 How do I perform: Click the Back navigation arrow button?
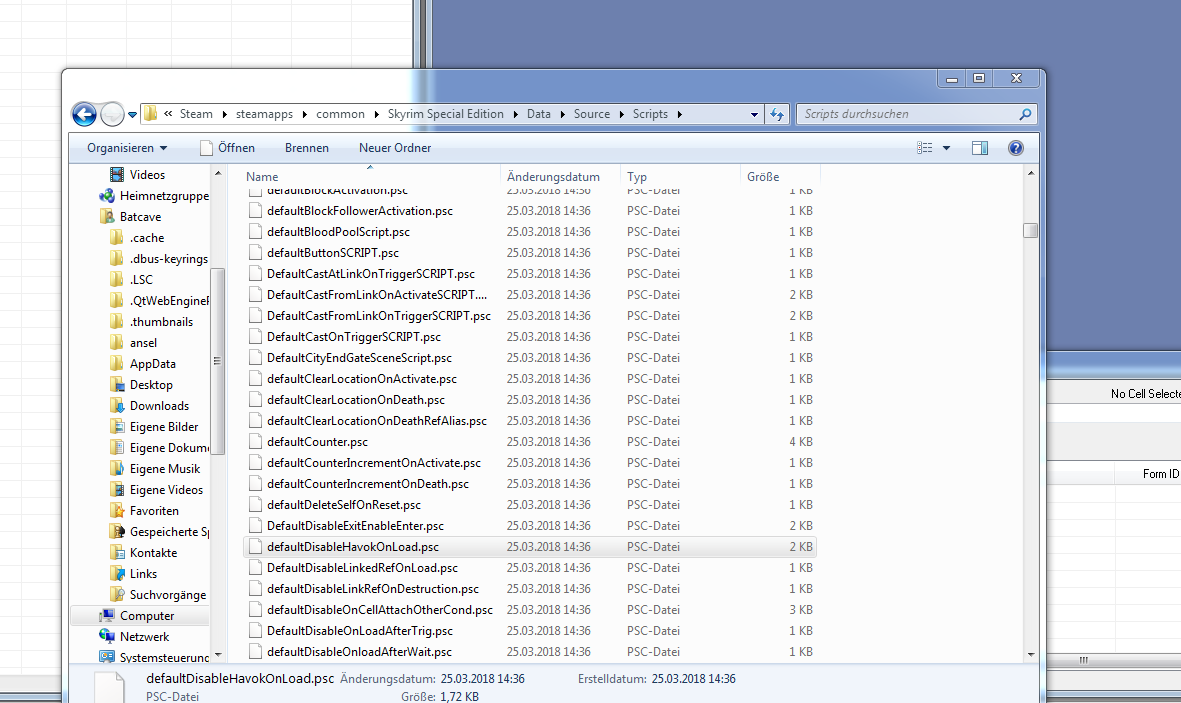pos(84,114)
